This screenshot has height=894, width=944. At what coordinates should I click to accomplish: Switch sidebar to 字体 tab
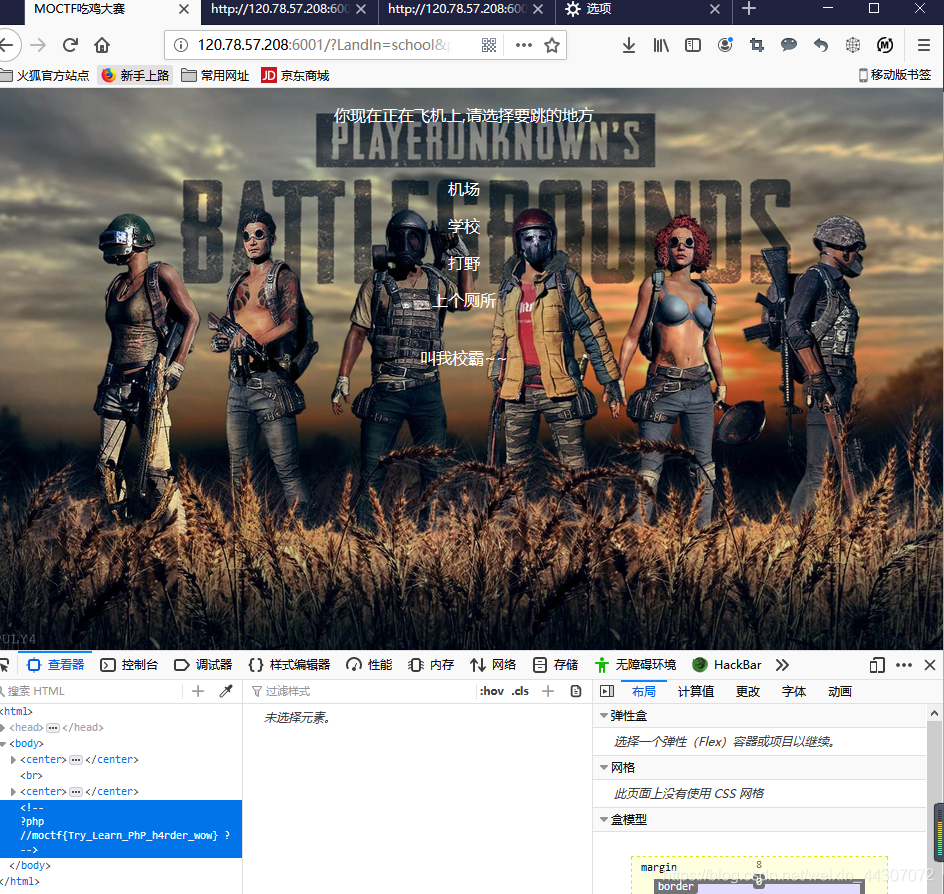(793, 692)
